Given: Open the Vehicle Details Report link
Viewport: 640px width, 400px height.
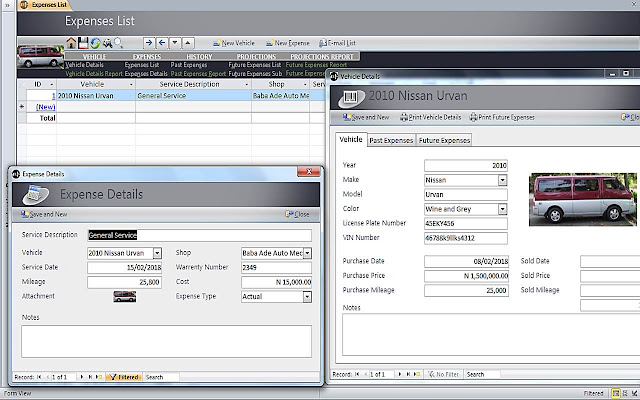Looking at the screenshot, I should (x=94, y=73).
